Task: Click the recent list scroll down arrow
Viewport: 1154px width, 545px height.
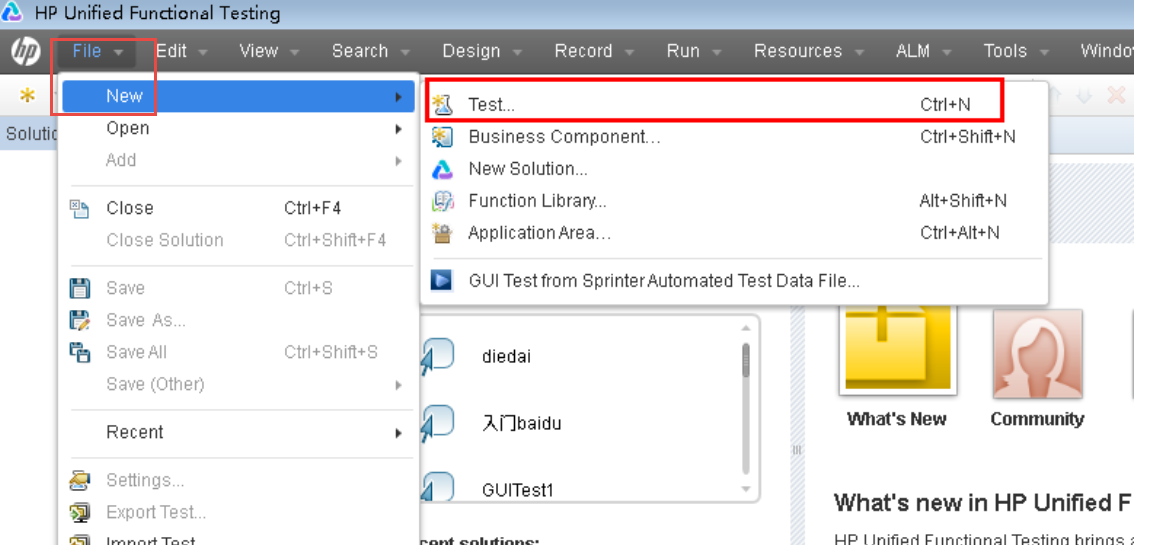Action: (746, 488)
